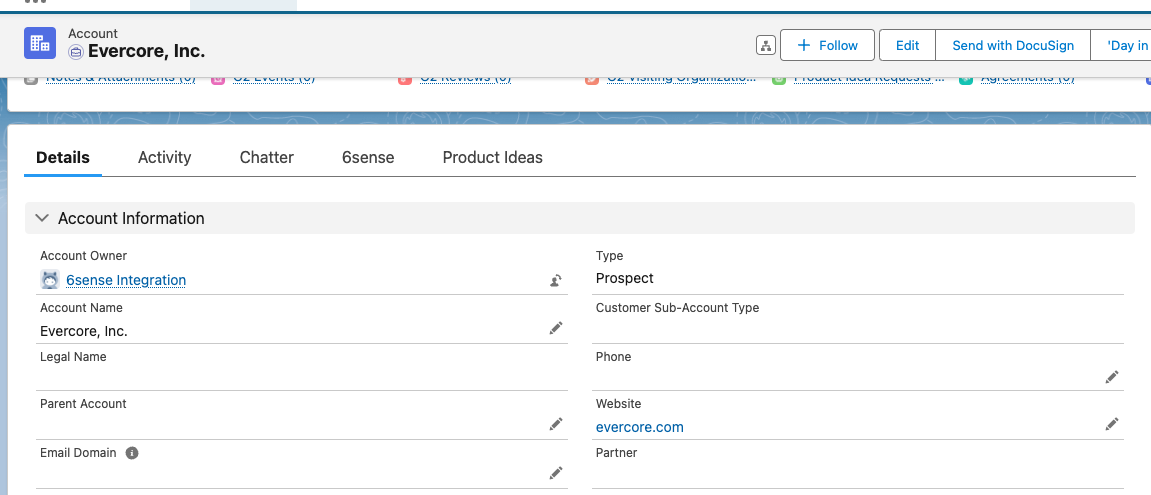This screenshot has width=1151, height=495.
Task: Switch to the Details tab
Action: point(63,157)
